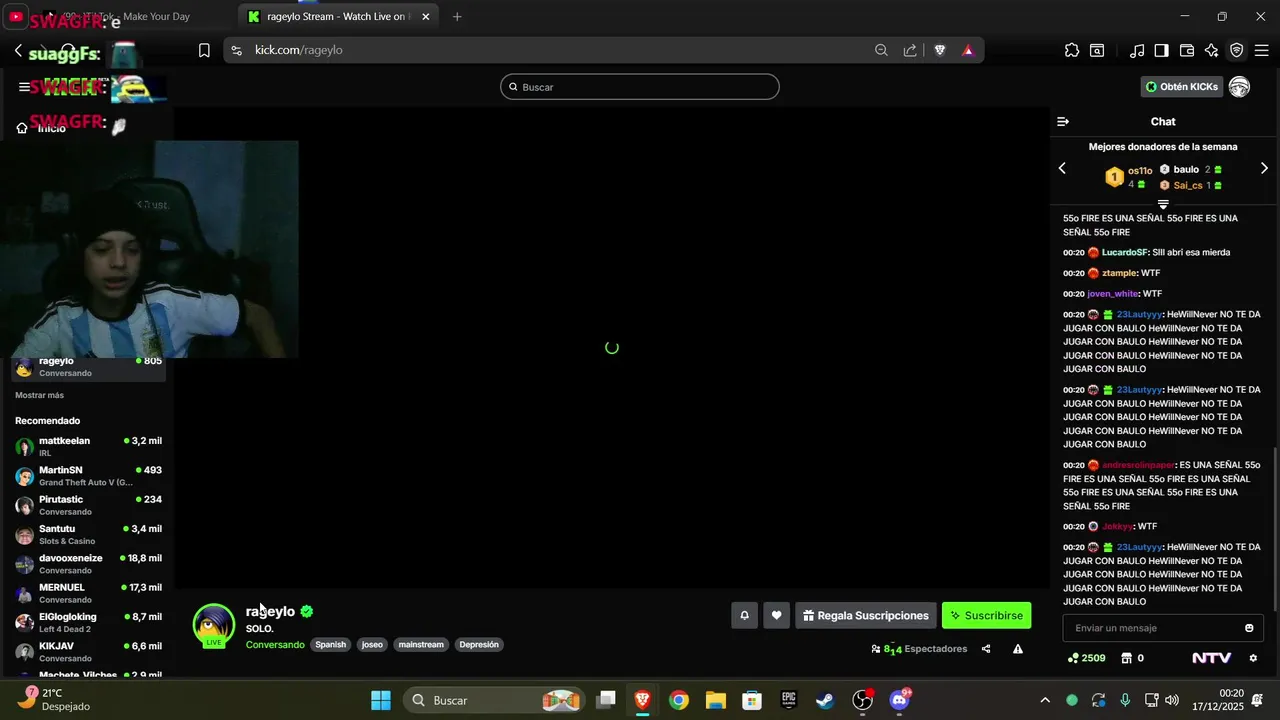Click the Conversando category link
Screen dimensions: 1280x720
coord(275,645)
